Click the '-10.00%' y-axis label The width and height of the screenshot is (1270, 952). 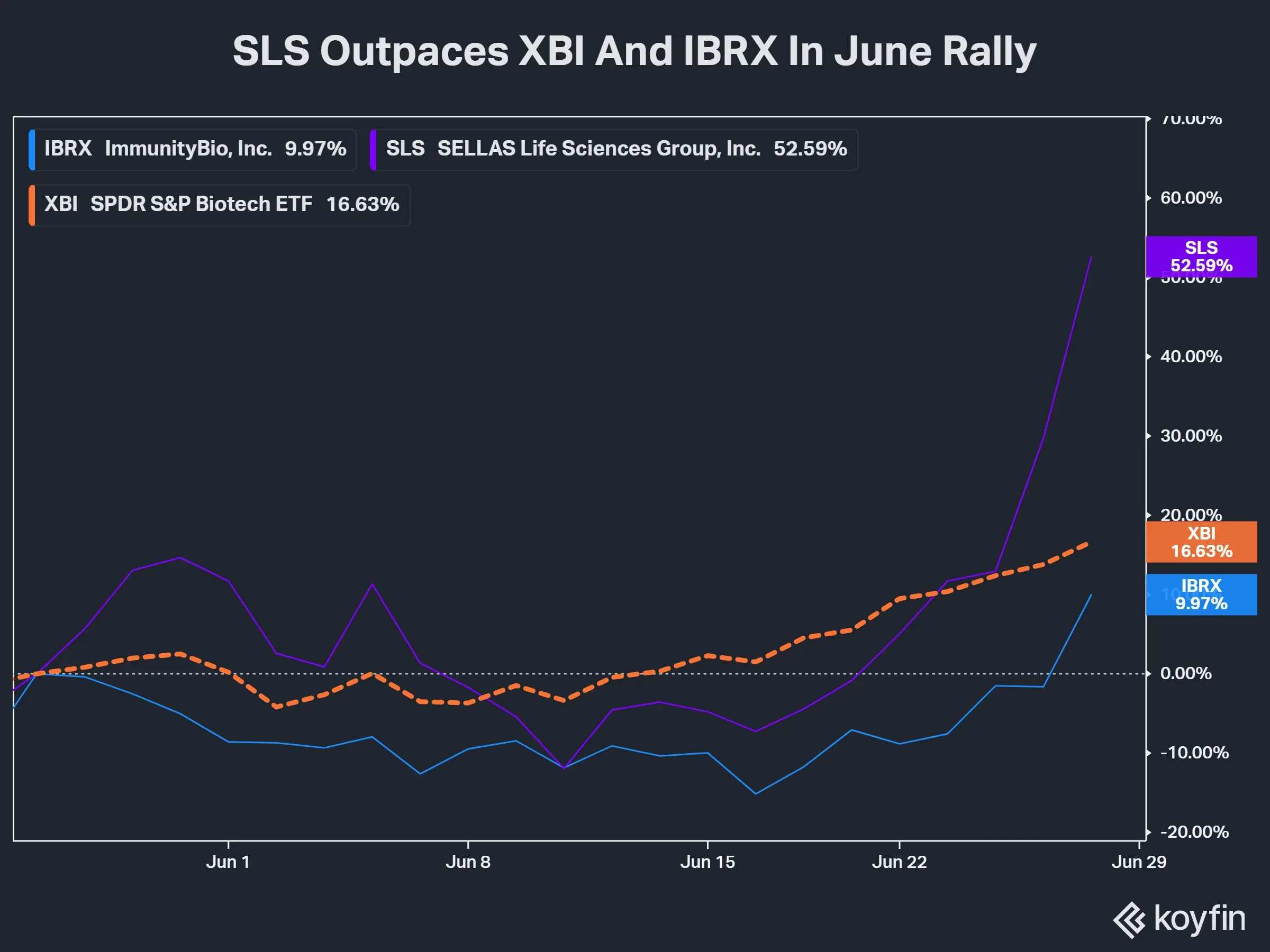coord(1194,752)
